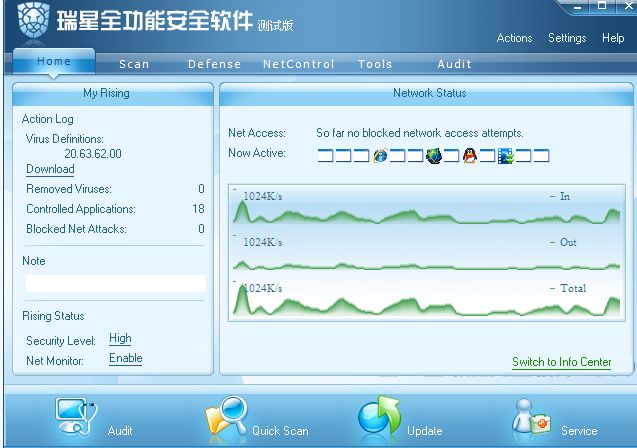Launch Update with the globe arrow icon
The width and height of the screenshot is (637, 448).
pos(379,415)
